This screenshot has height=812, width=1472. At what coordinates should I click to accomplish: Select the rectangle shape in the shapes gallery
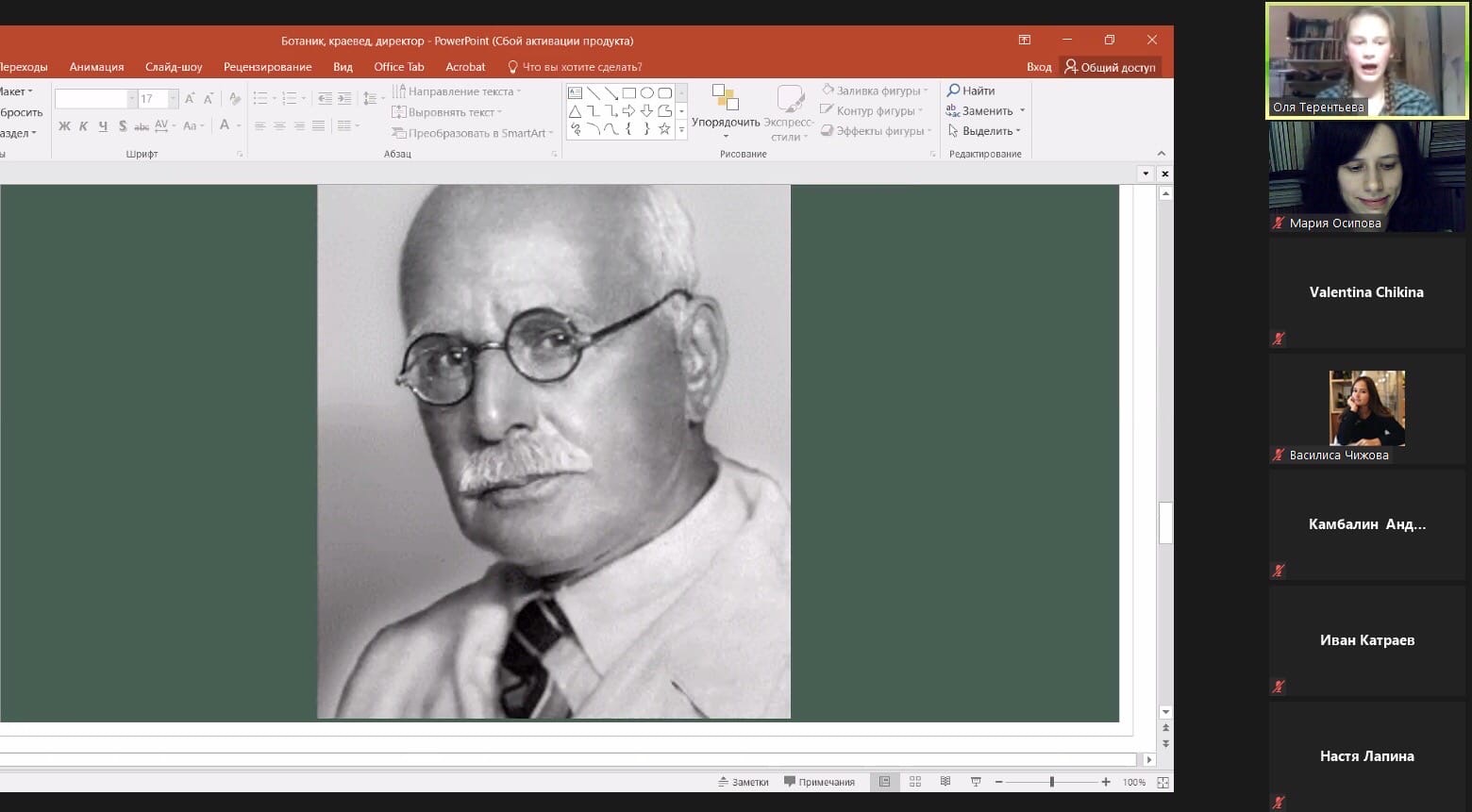pyautogui.click(x=628, y=93)
